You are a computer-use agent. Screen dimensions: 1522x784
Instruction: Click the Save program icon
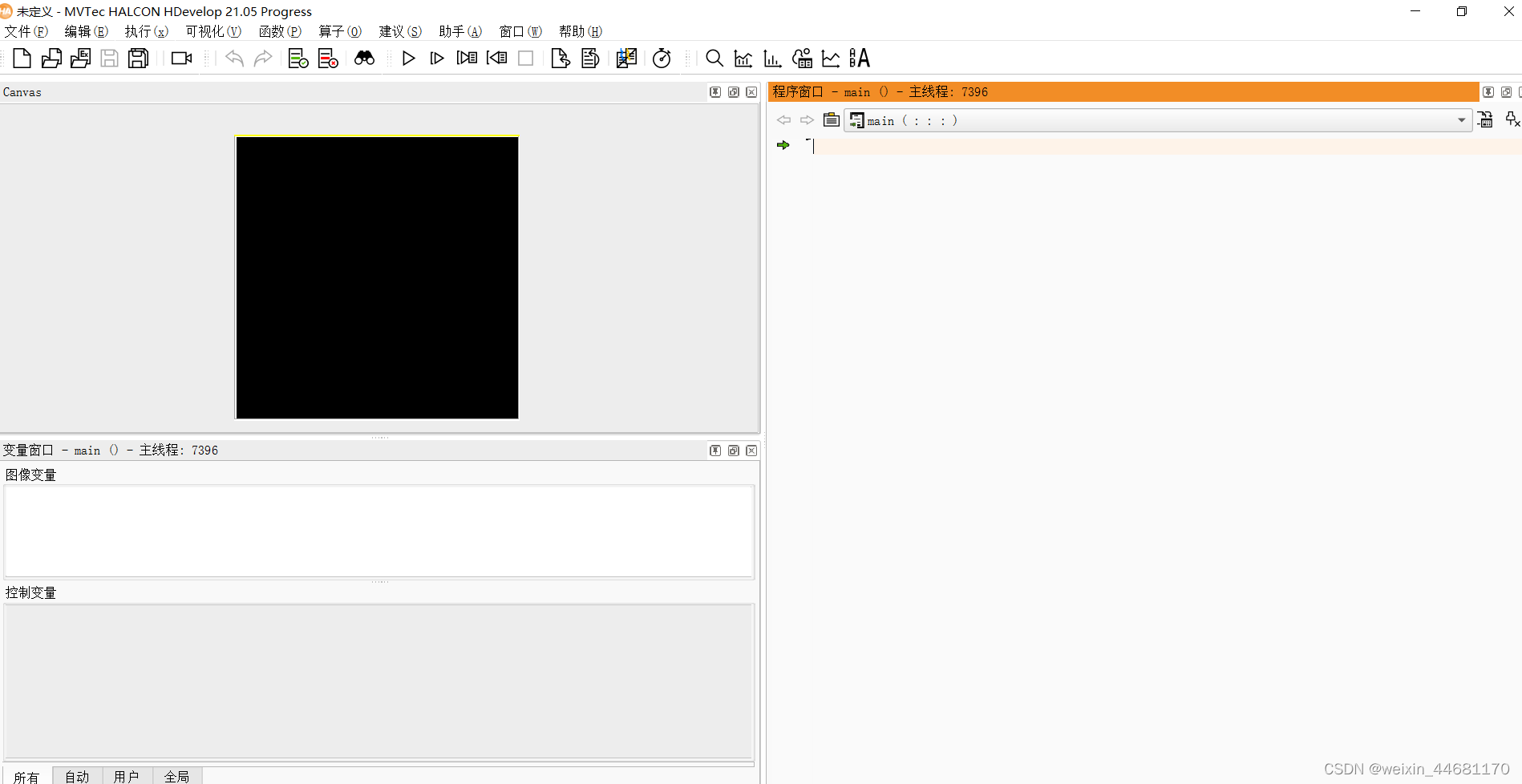[109, 59]
